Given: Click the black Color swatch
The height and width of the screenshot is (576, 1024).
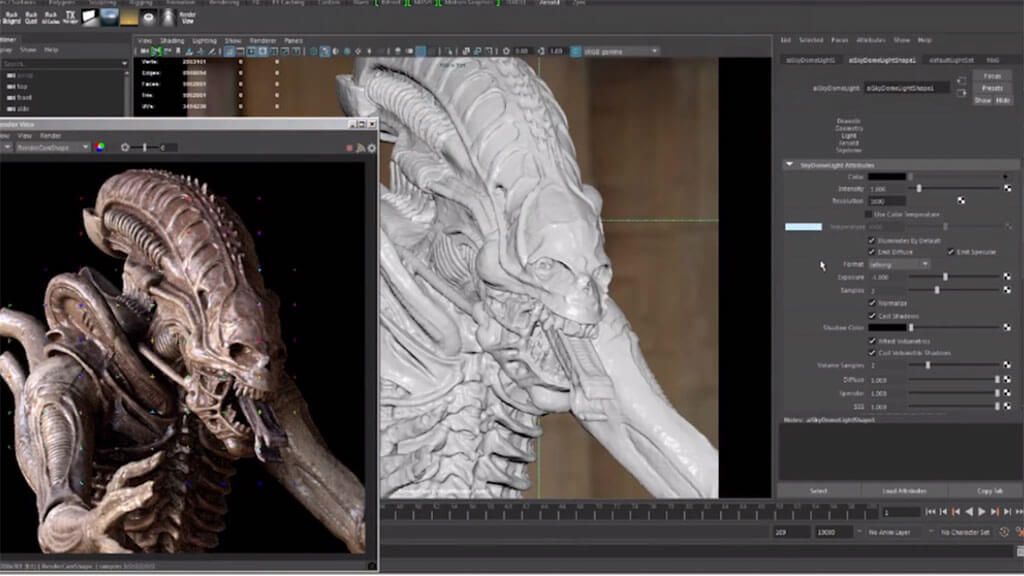Looking at the screenshot, I should pyautogui.click(x=886, y=176).
